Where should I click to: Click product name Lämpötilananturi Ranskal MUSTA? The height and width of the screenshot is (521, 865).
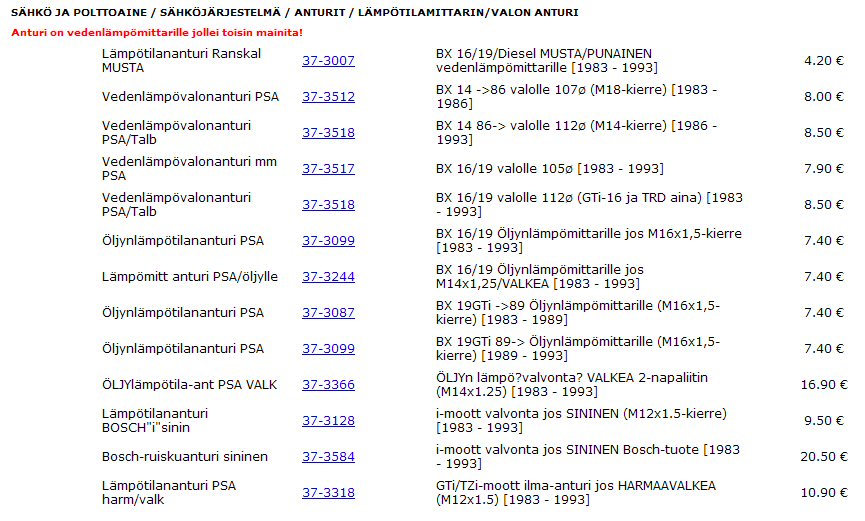pyautogui.click(x=167, y=61)
